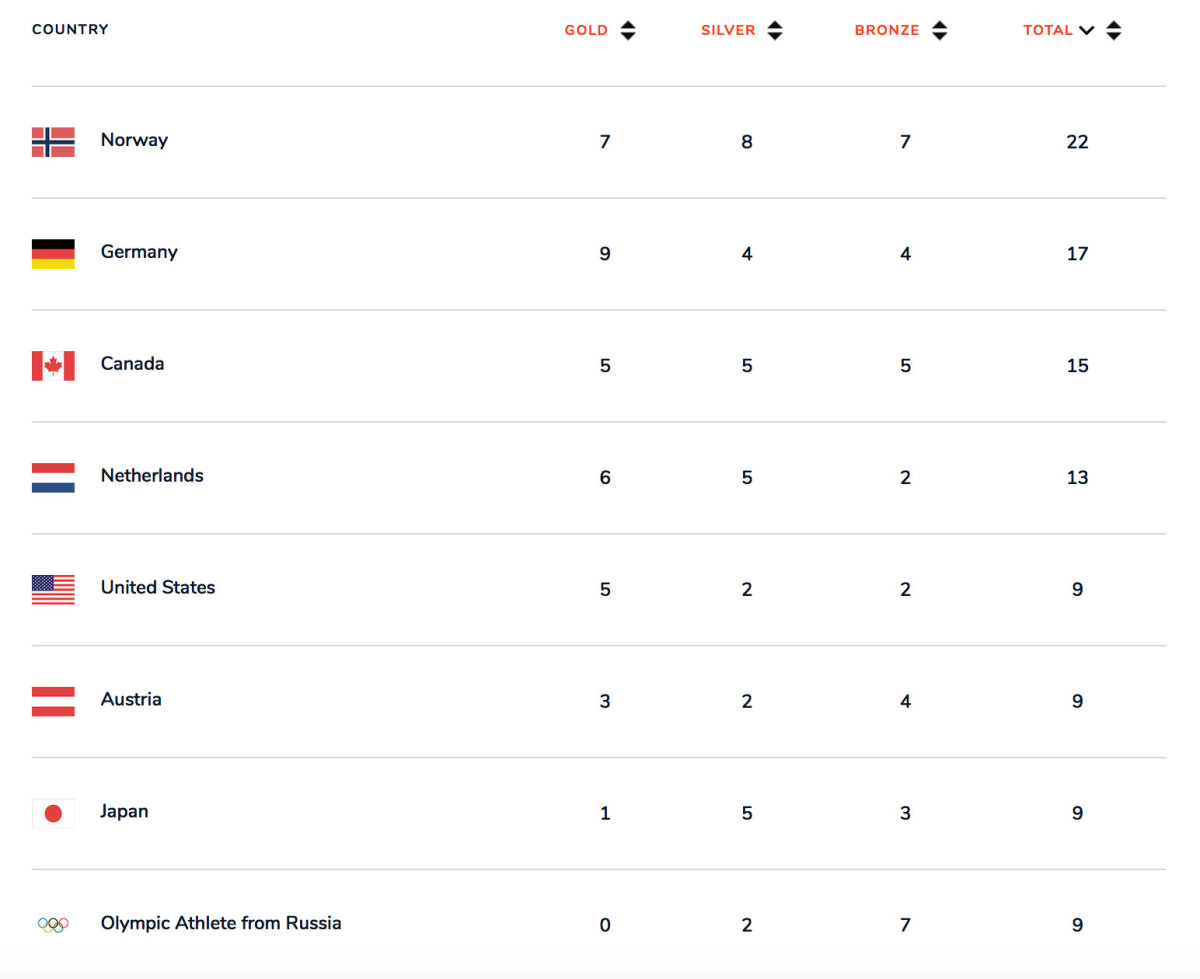The height and width of the screenshot is (979, 1200).
Task: Click the Germany flag icon
Action: tap(53, 254)
